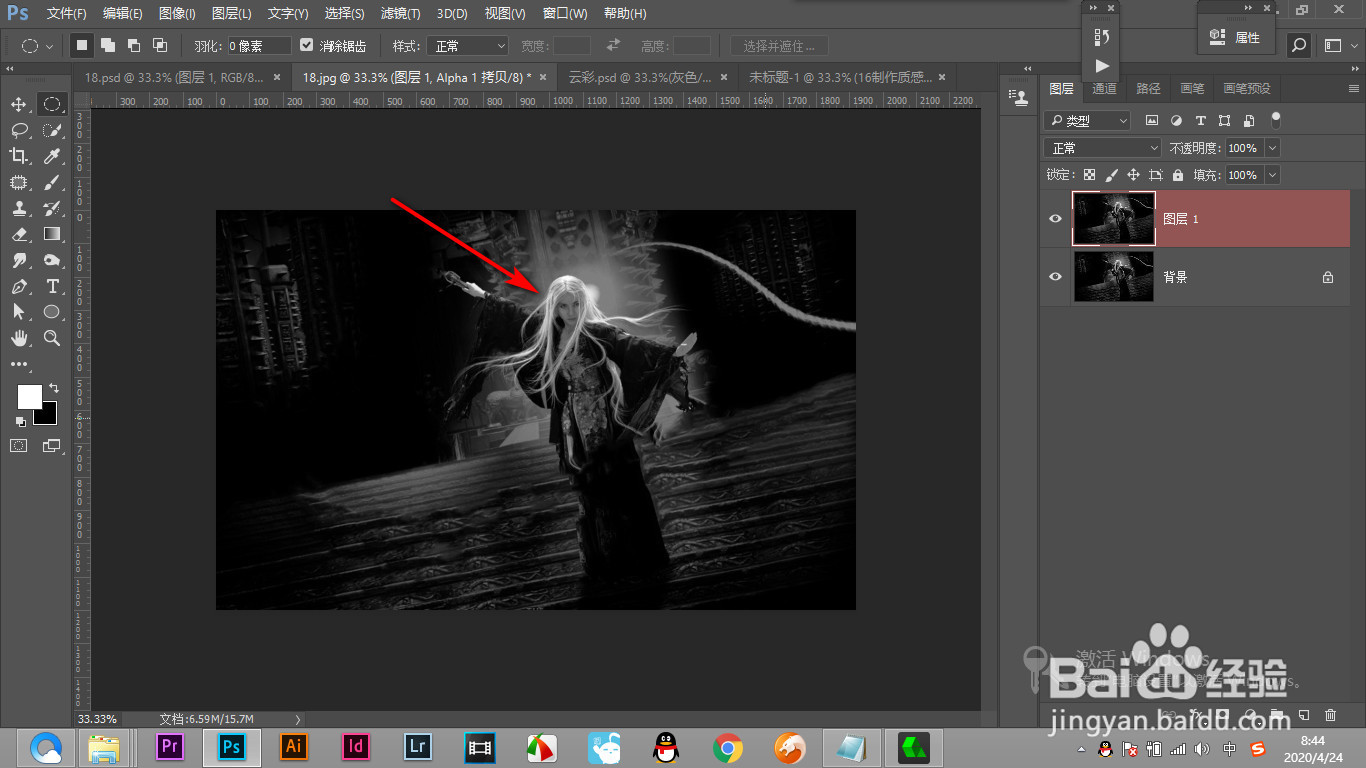The height and width of the screenshot is (768, 1366).
Task: Filter layers by type layers
Action: (x=1200, y=120)
